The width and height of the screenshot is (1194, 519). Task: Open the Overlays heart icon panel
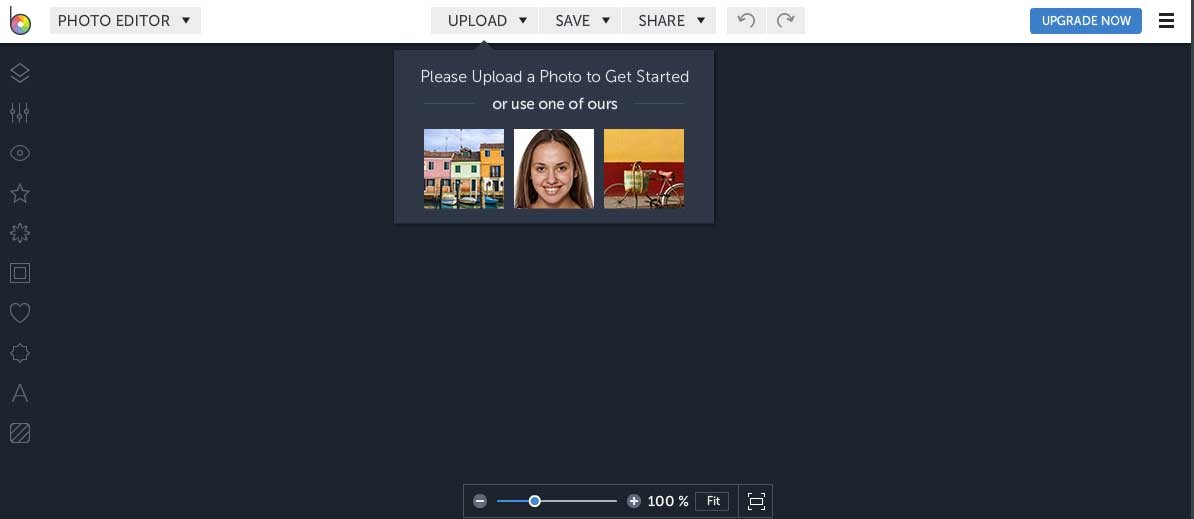tap(19, 313)
